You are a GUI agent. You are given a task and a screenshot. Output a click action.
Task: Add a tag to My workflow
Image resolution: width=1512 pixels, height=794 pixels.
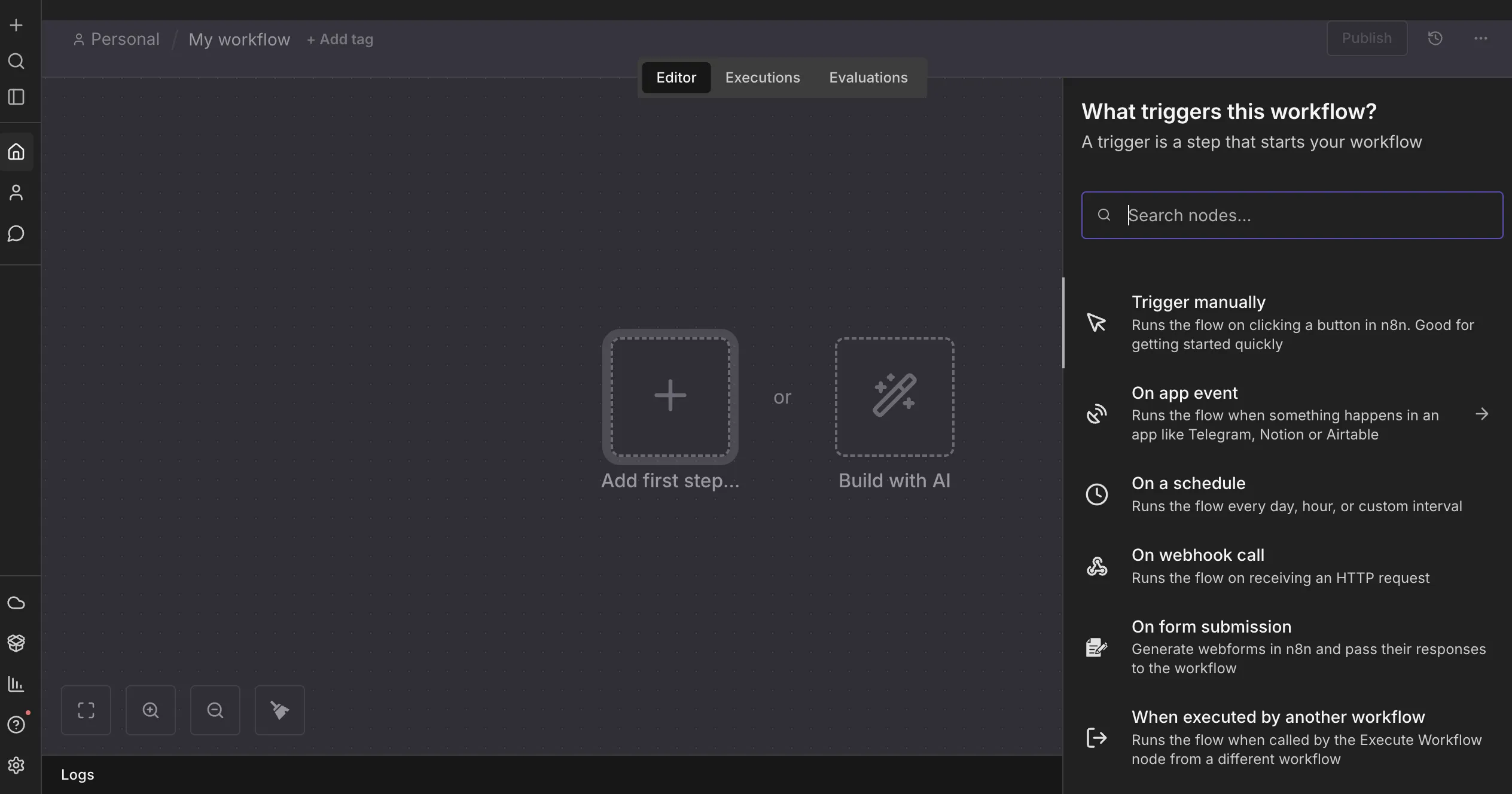(x=340, y=39)
